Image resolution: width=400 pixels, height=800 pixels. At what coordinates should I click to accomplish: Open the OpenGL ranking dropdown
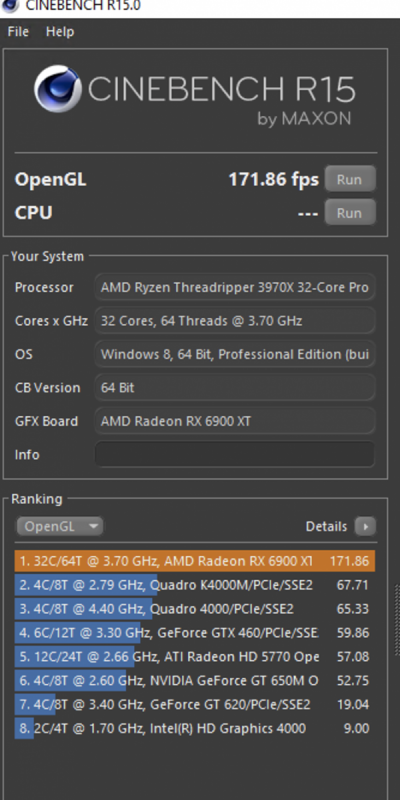pyautogui.click(x=60, y=526)
